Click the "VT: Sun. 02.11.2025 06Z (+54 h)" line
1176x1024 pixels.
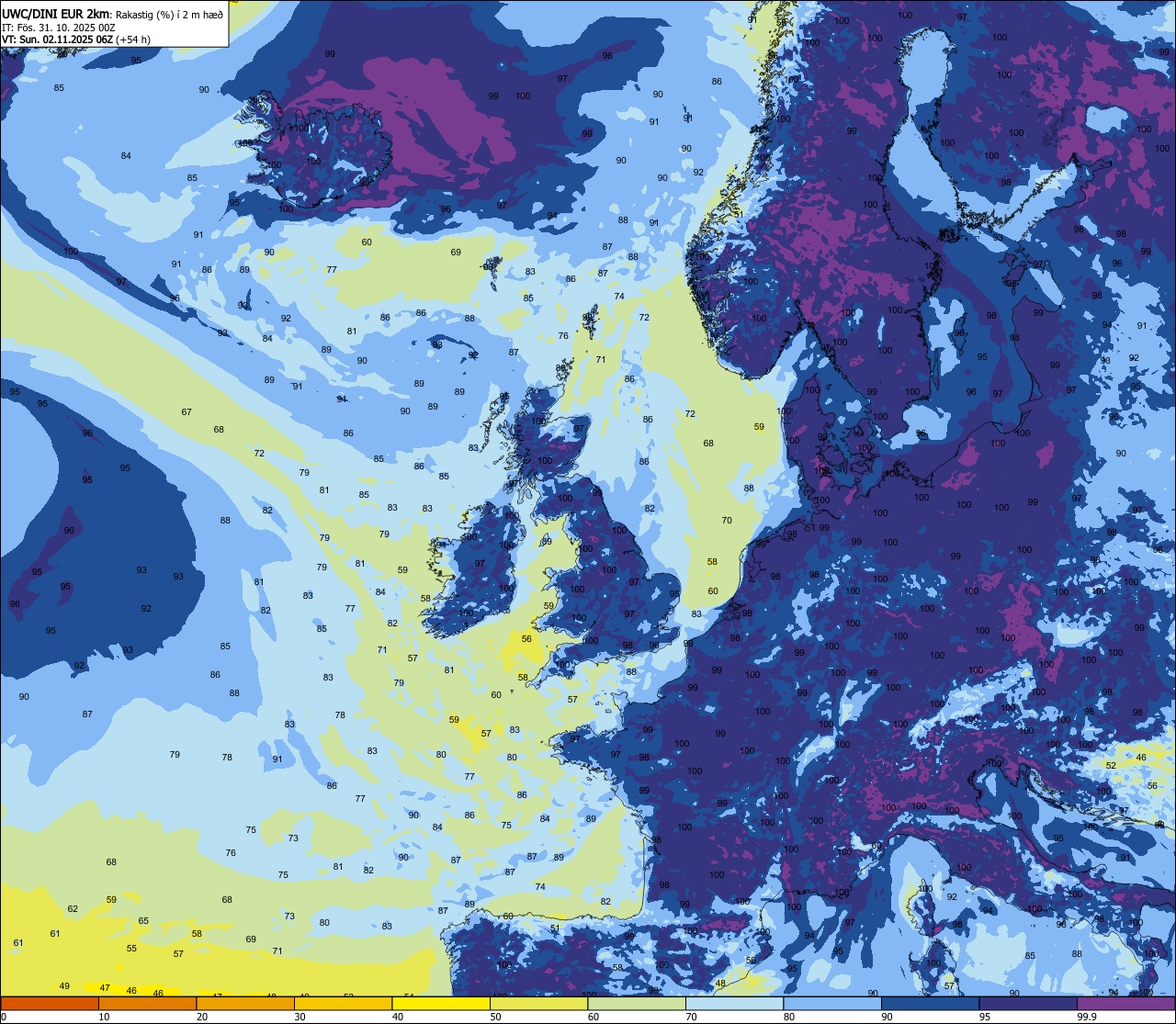click(76, 39)
